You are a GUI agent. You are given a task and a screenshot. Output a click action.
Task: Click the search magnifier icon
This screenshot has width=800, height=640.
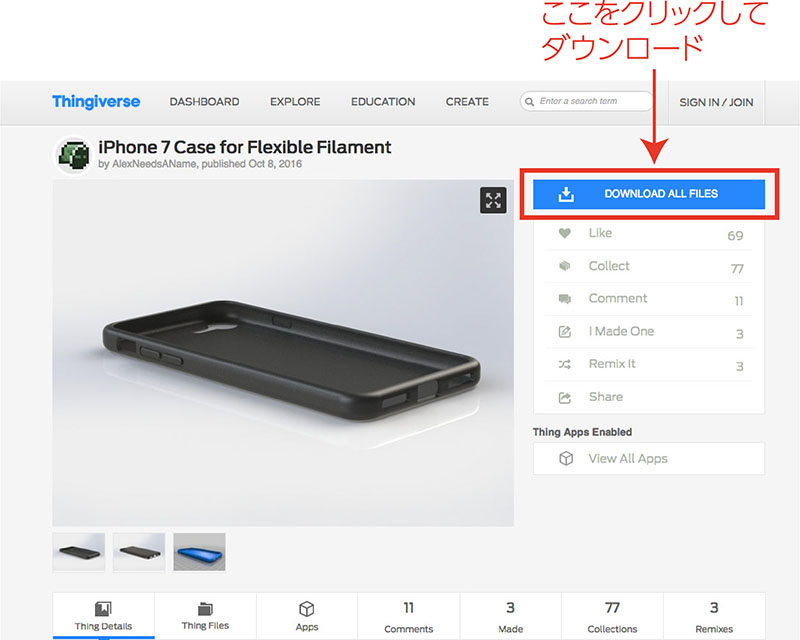coord(530,102)
